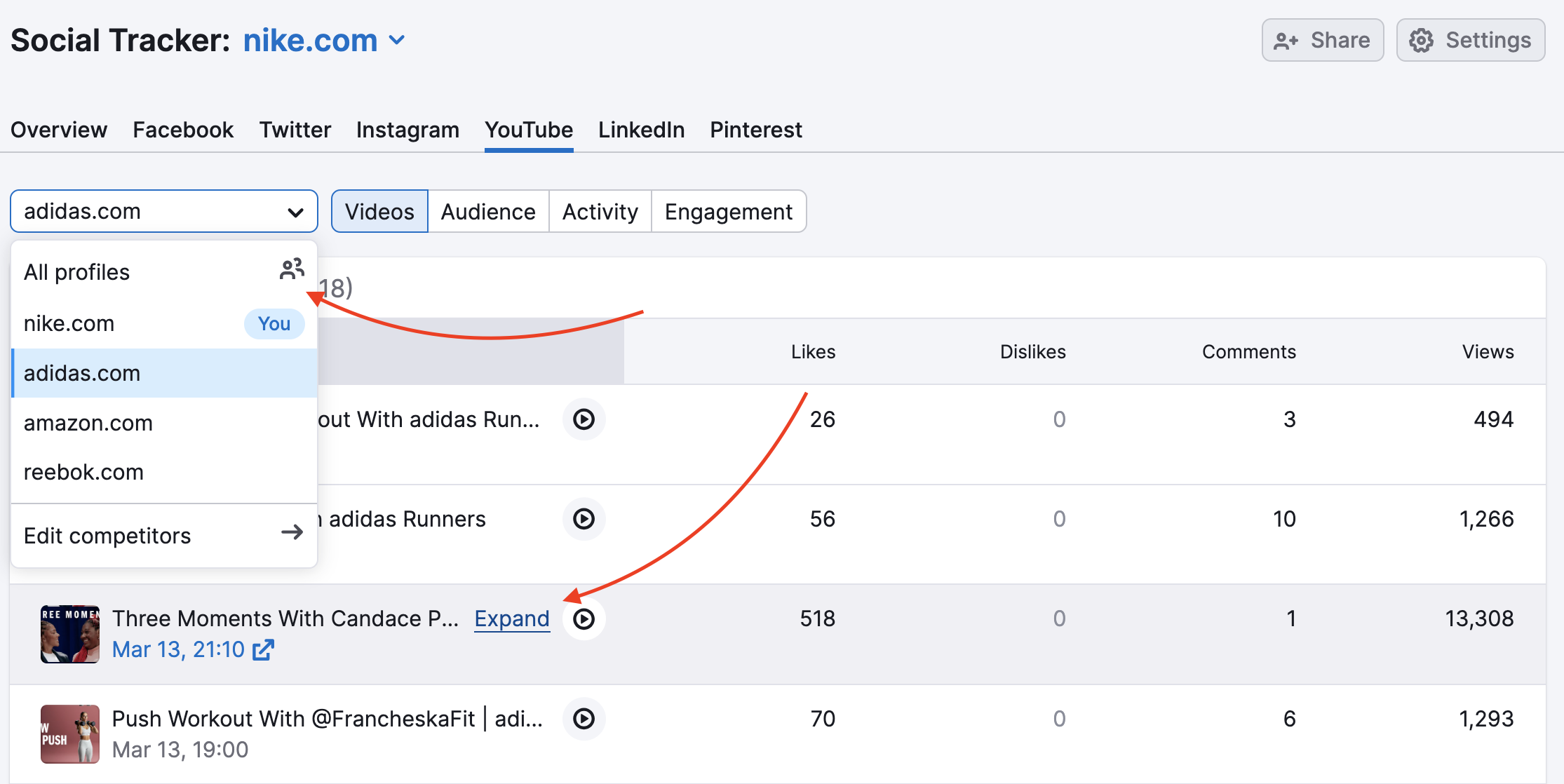Open external link beside Mar 13, 21:10
The image size is (1564, 784).
(262, 650)
